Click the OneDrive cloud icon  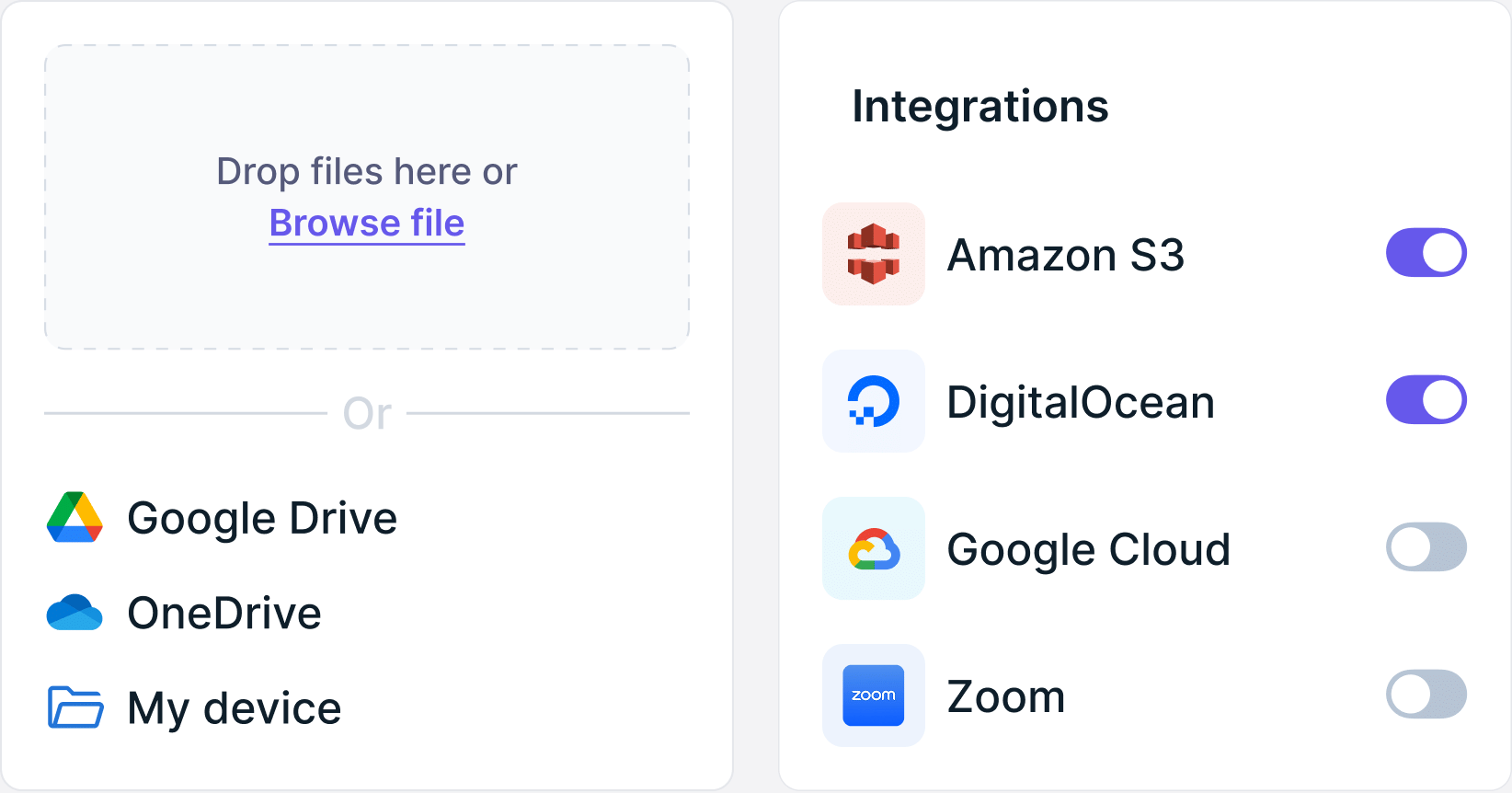pos(74,612)
